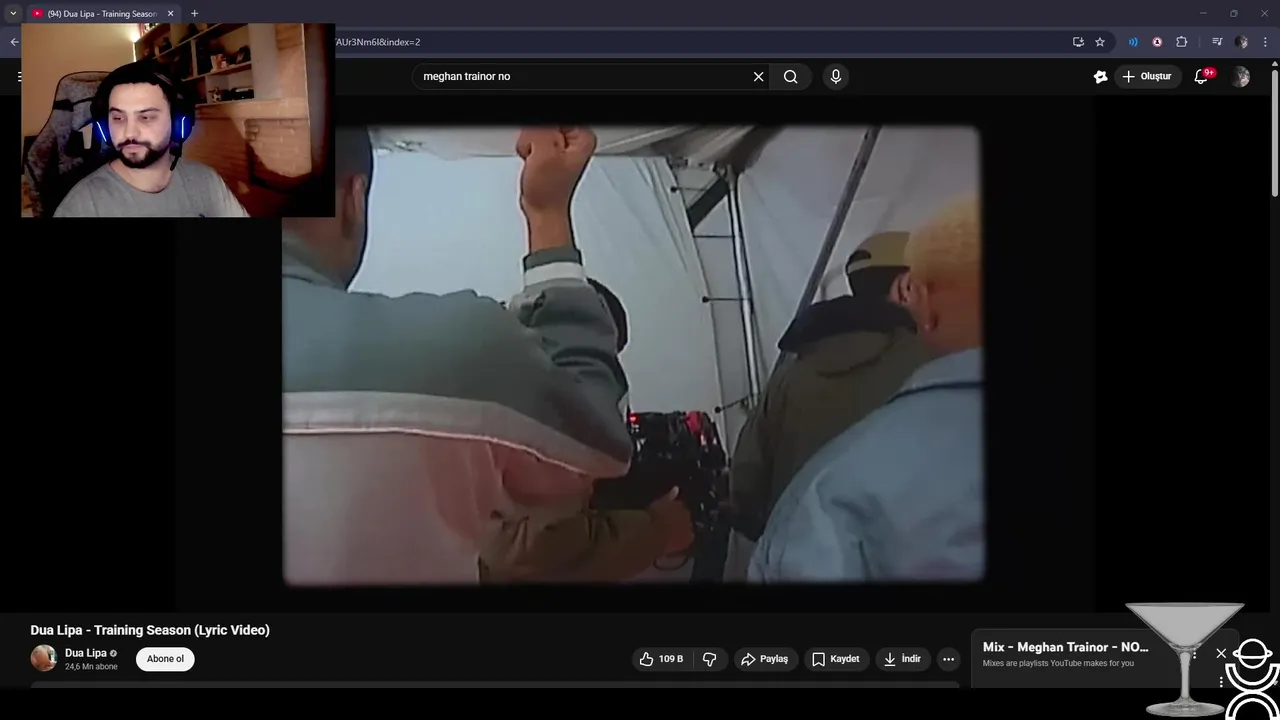The image size is (1280, 720).
Task: Close the Dua Lipa browser tab
Action: 170,14
